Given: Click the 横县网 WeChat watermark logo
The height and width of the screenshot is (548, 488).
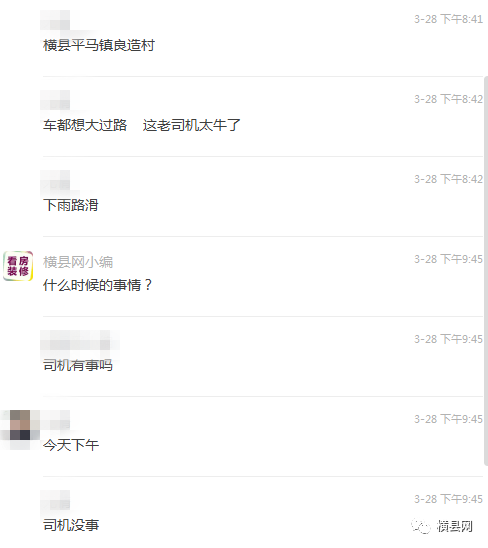Looking at the screenshot, I should coord(442,526).
